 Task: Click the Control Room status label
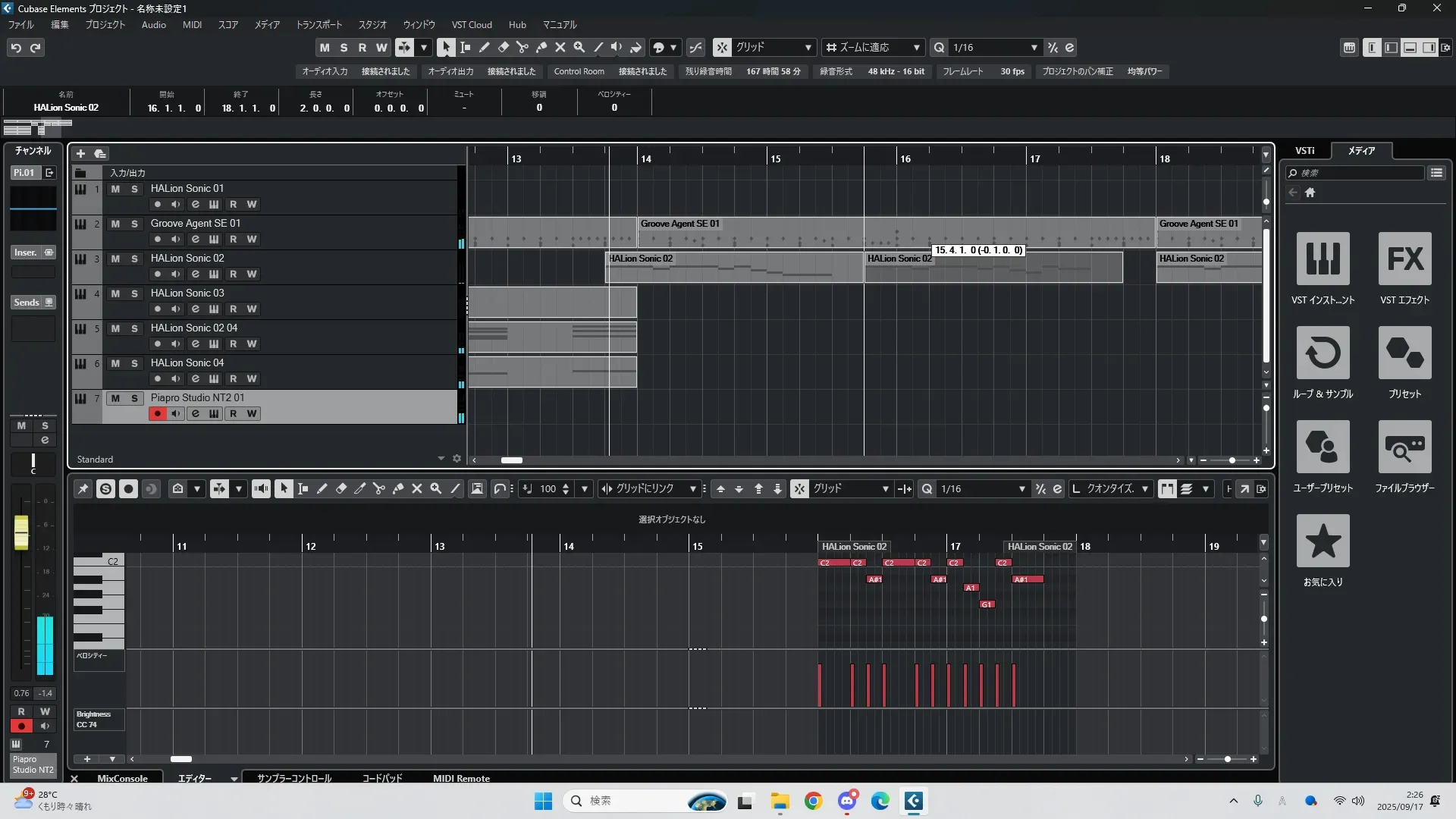(579, 71)
